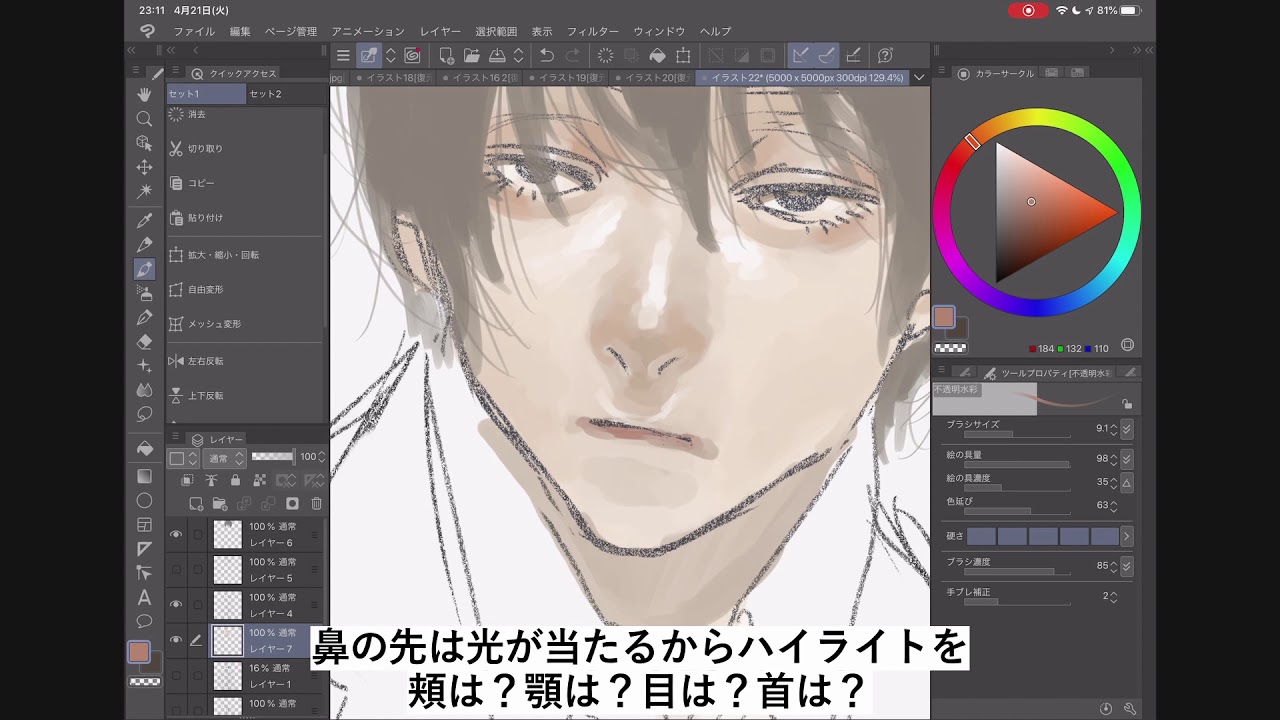Click メッシュ変形 in Quick Access
Image resolution: width=1280 pixels, height=720 pixels.
pos(245,324)
